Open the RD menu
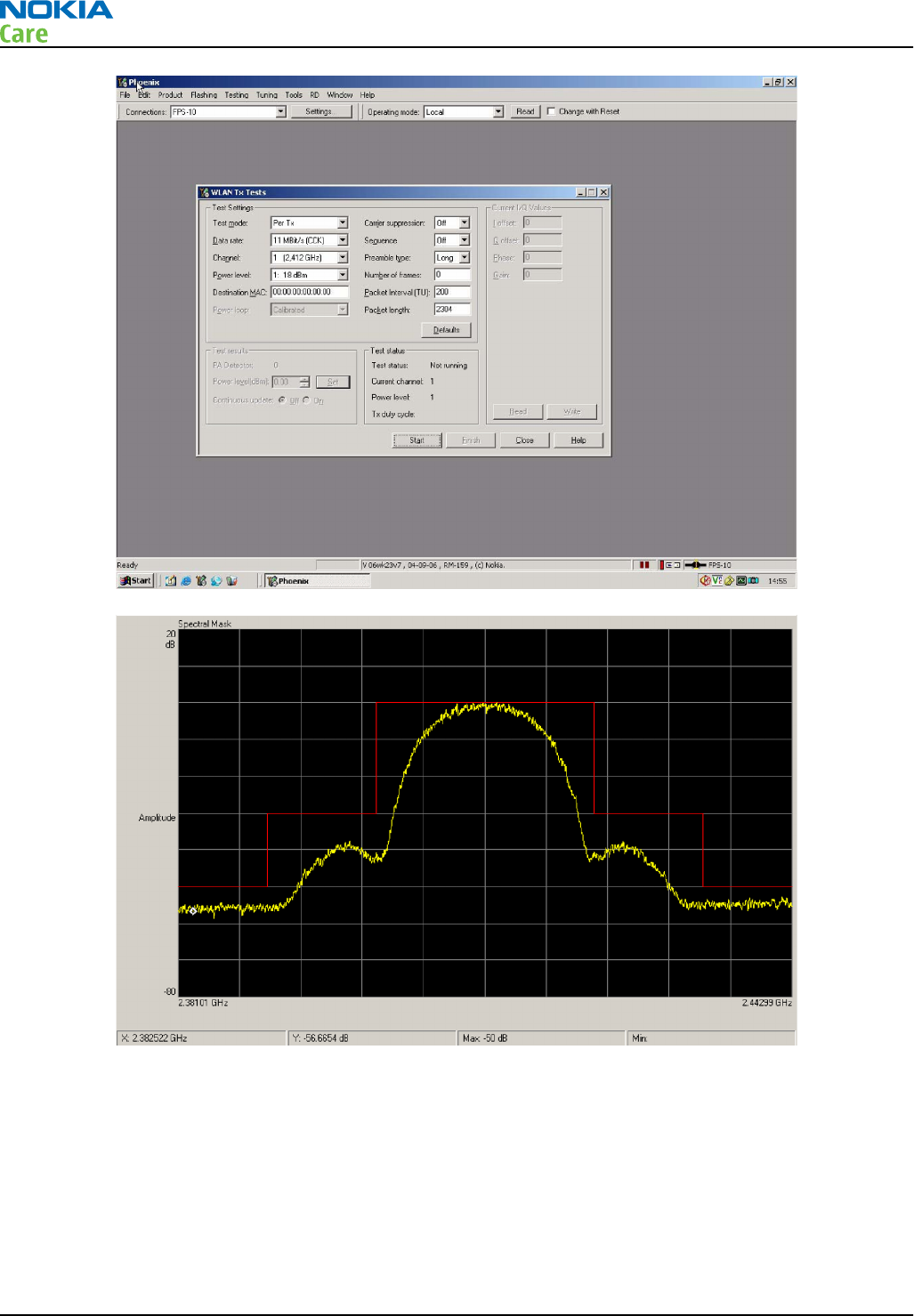Image resolution: width=914 pixels, height=1316 pixels. tap(314, 95)
